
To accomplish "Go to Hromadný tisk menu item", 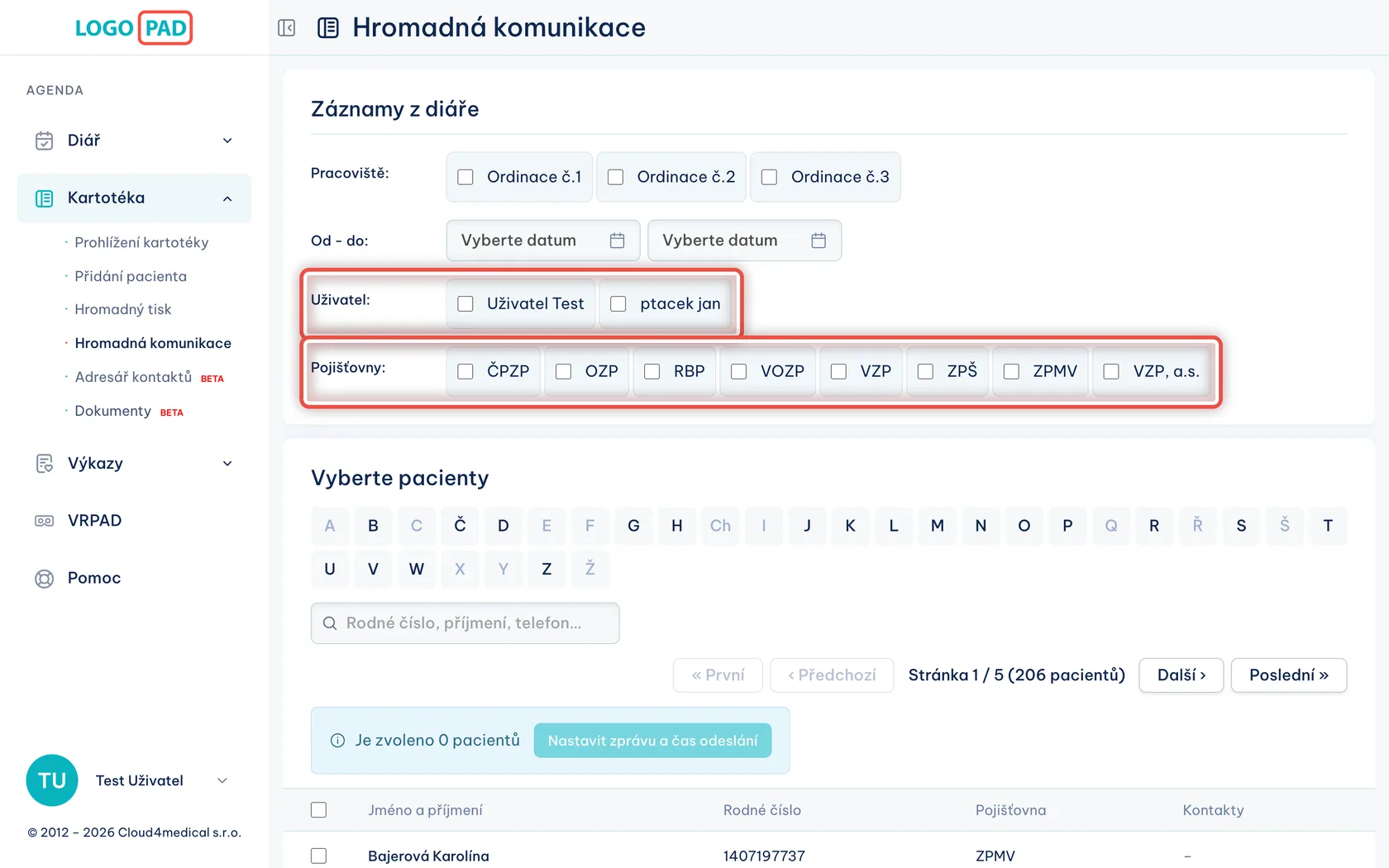I will click(123, 309).
